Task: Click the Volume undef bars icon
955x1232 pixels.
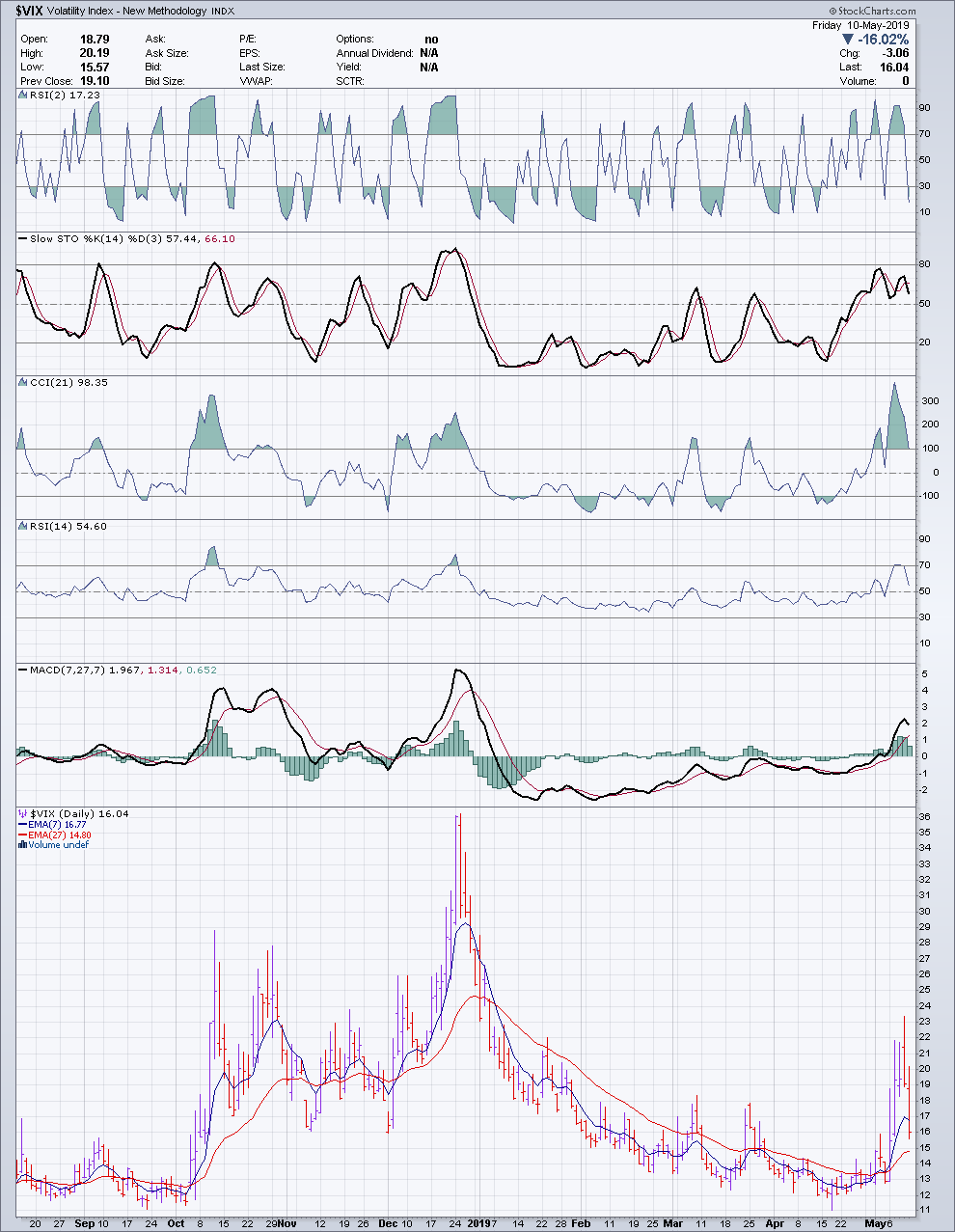Action: (22, 845)
